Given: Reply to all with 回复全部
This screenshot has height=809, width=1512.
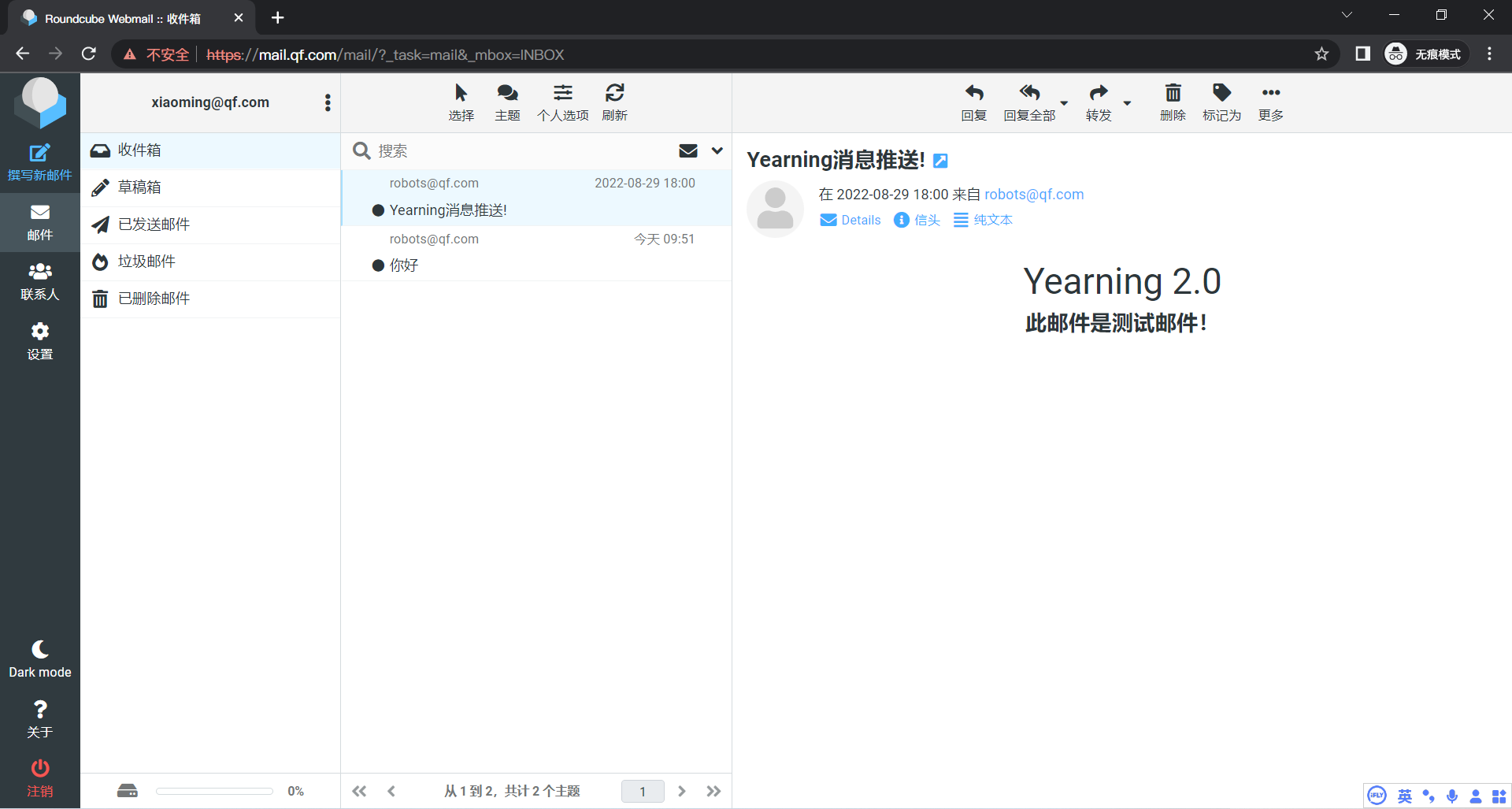Looking at the screenshot, I should coord(1029,103).
